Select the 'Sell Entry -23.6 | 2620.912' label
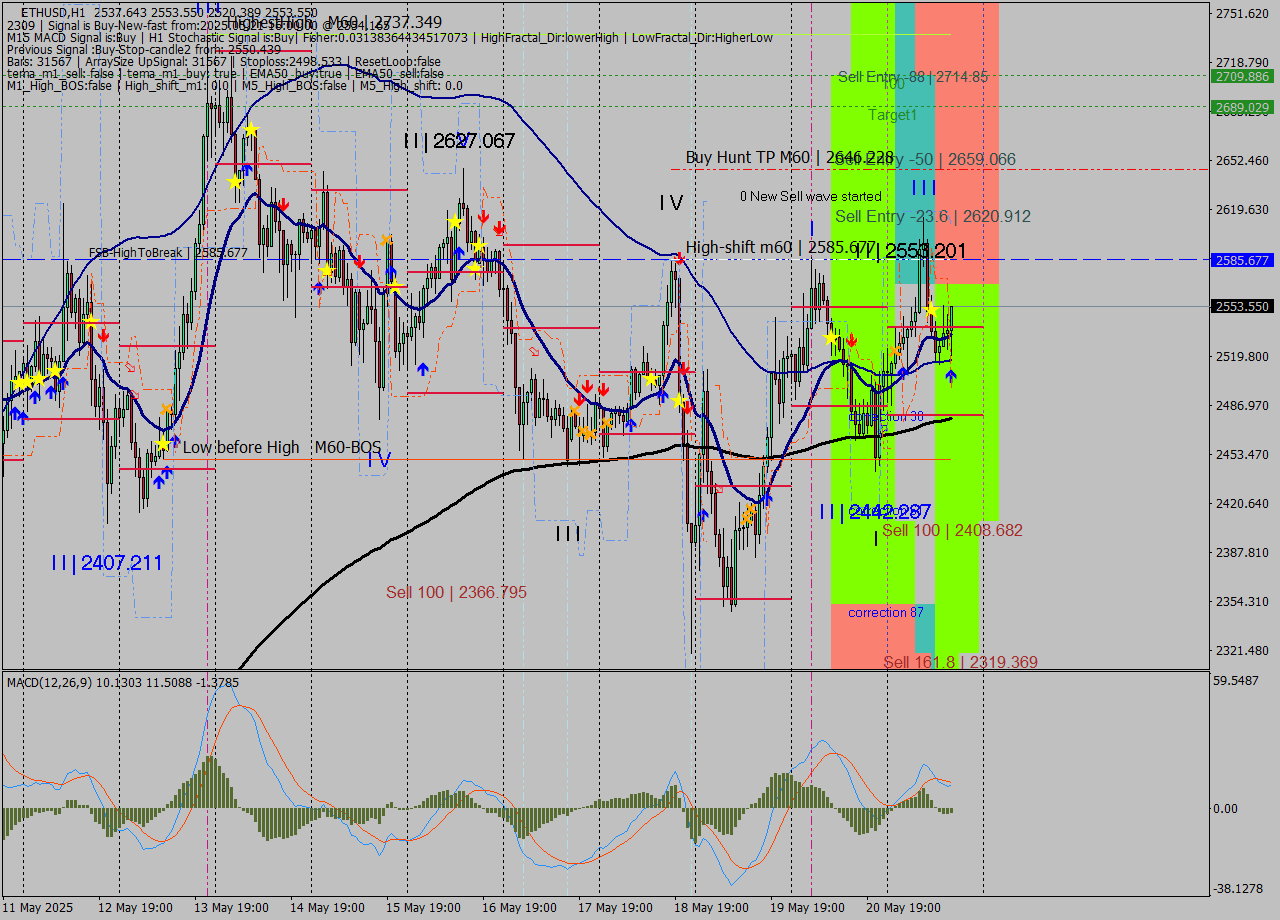This screenshot has height=920, width=1280. 932,216
